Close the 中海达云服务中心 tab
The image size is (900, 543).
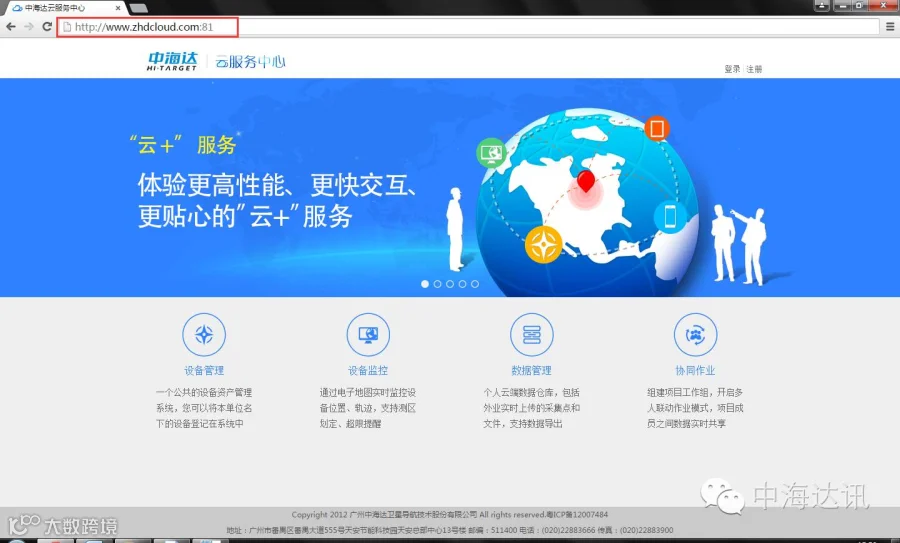pos(118,8)
